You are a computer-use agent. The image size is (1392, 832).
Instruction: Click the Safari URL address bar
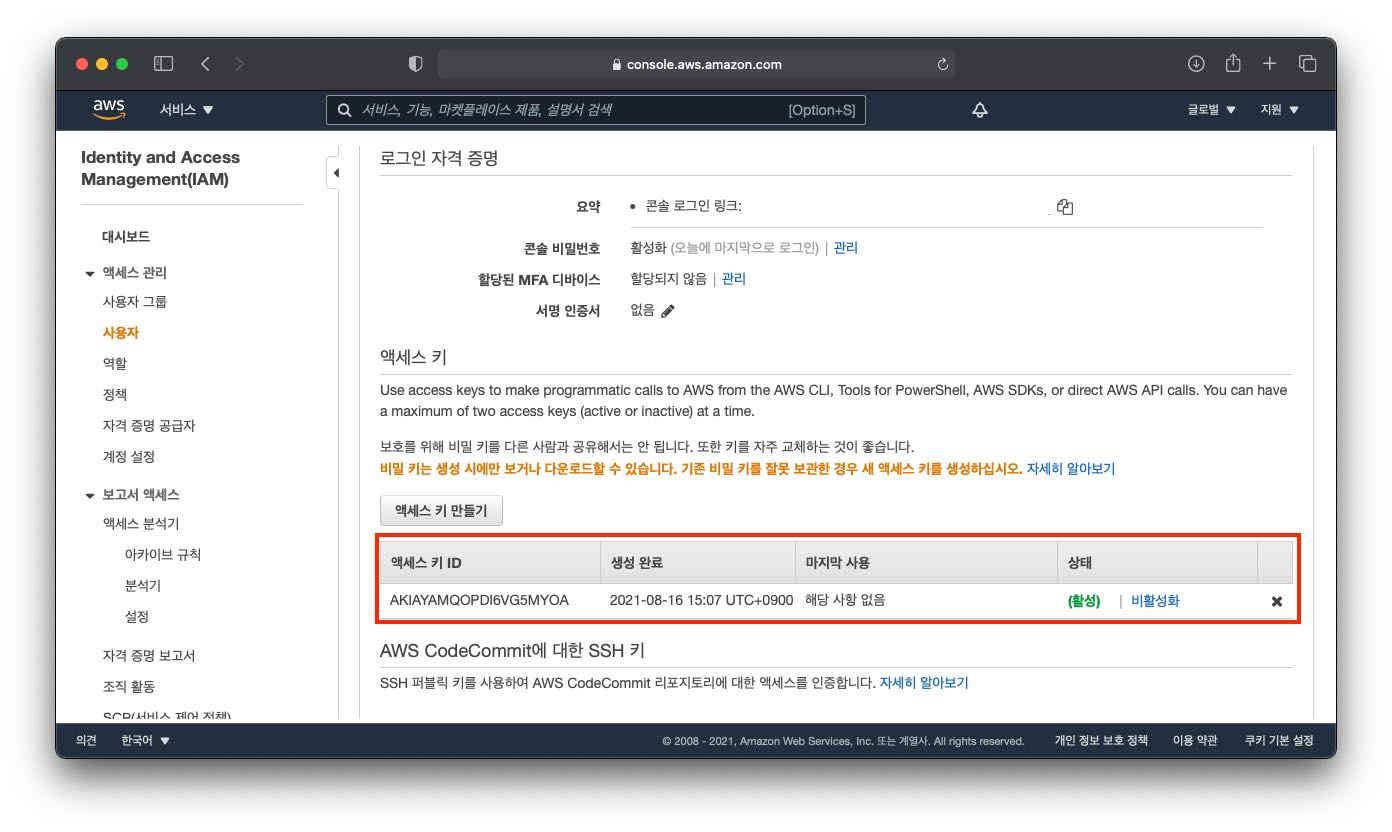tap(696, 64)
